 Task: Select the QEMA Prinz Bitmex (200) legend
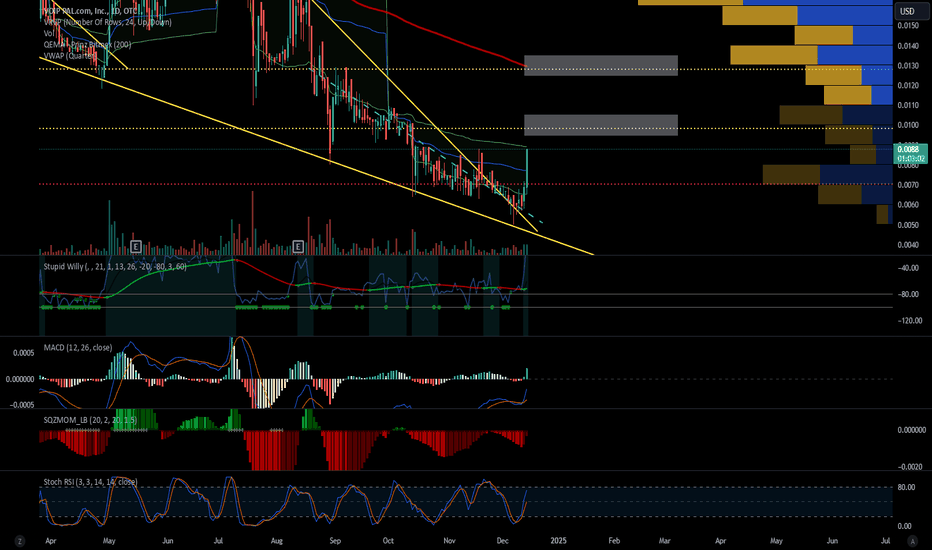pos(87,45)
